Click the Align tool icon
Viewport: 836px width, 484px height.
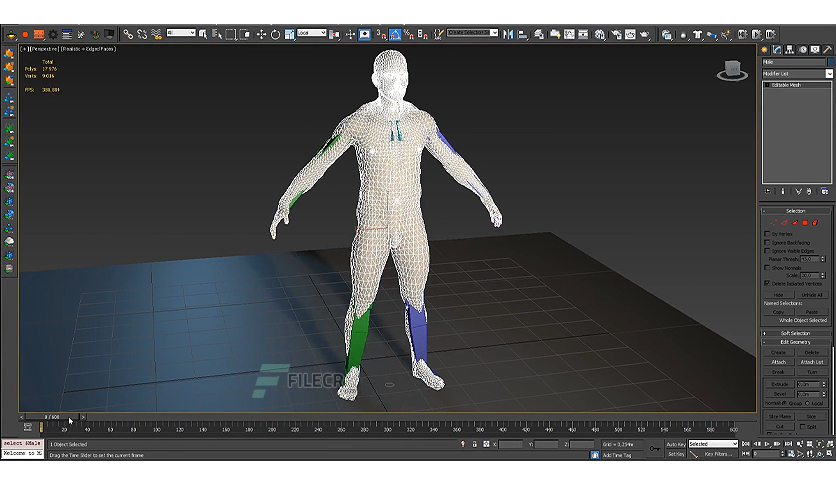522,35
